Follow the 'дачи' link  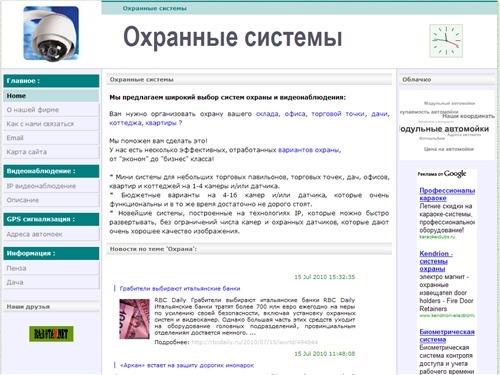pos(379,114)
